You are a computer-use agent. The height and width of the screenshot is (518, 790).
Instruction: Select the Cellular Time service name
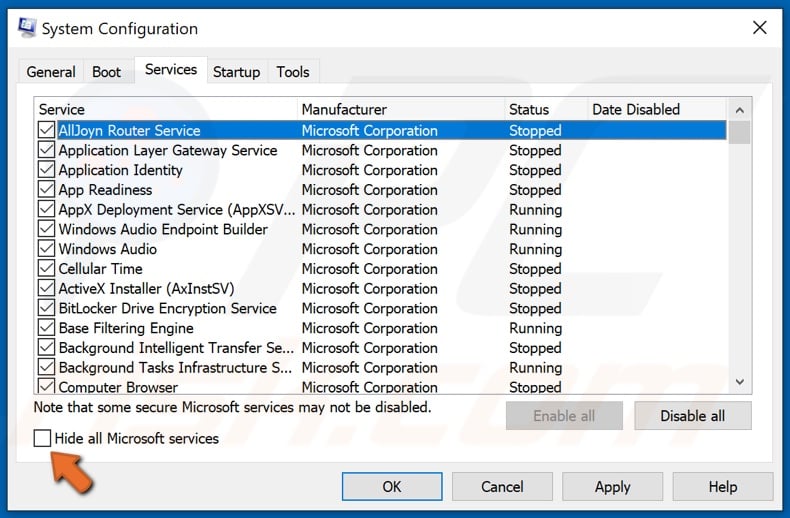(x=100, y=269)
